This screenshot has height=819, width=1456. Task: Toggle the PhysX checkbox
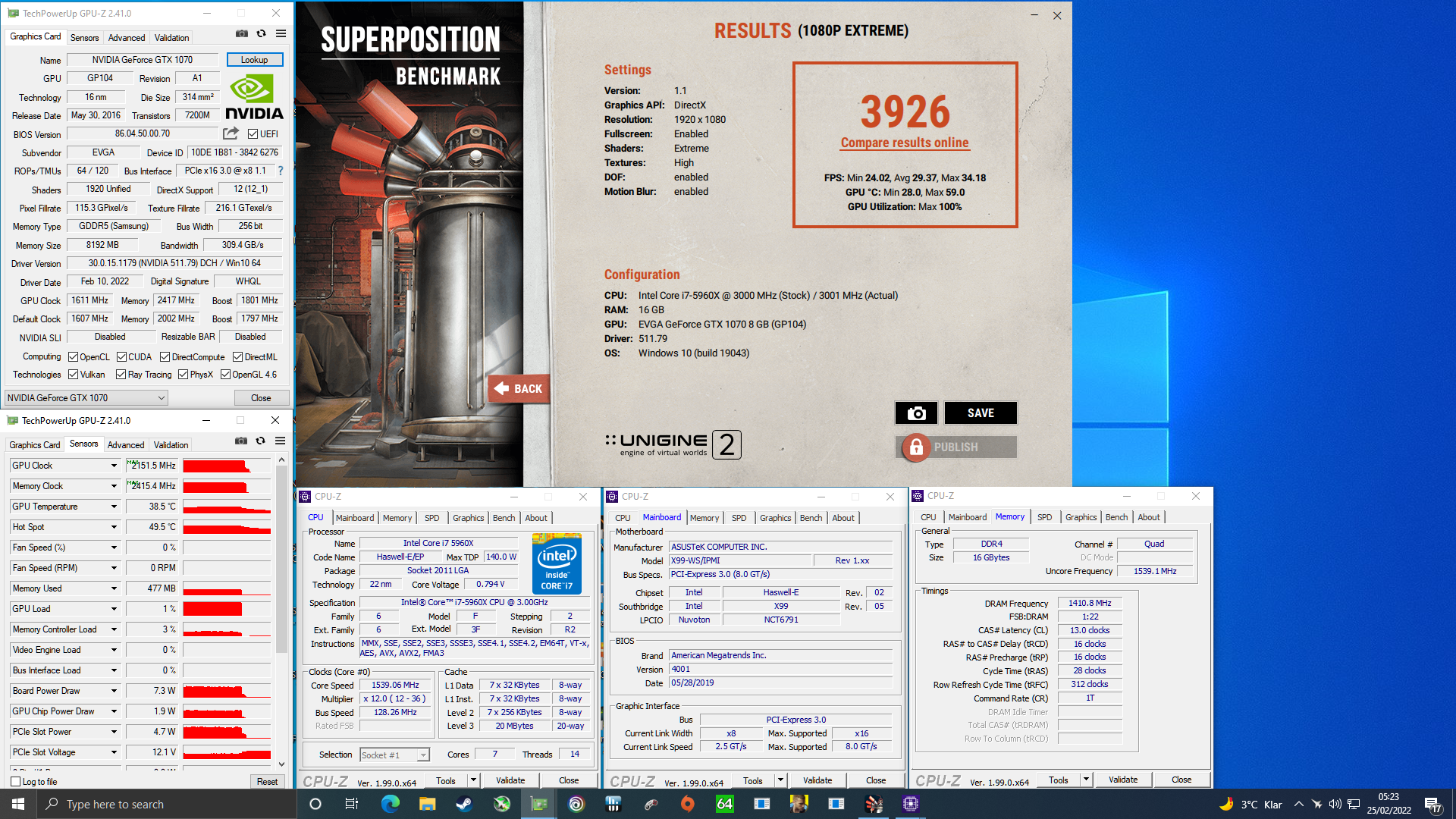[x=183, y=375]
